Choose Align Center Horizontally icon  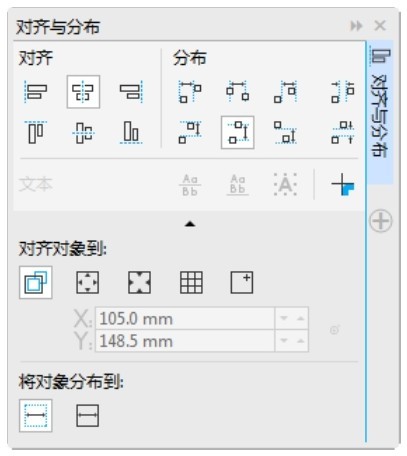(x=83, y=92)
